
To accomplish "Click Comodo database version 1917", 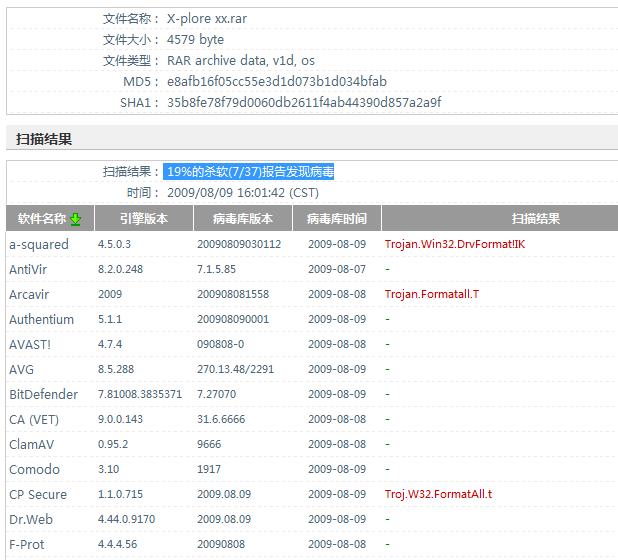I will [209, 469].
